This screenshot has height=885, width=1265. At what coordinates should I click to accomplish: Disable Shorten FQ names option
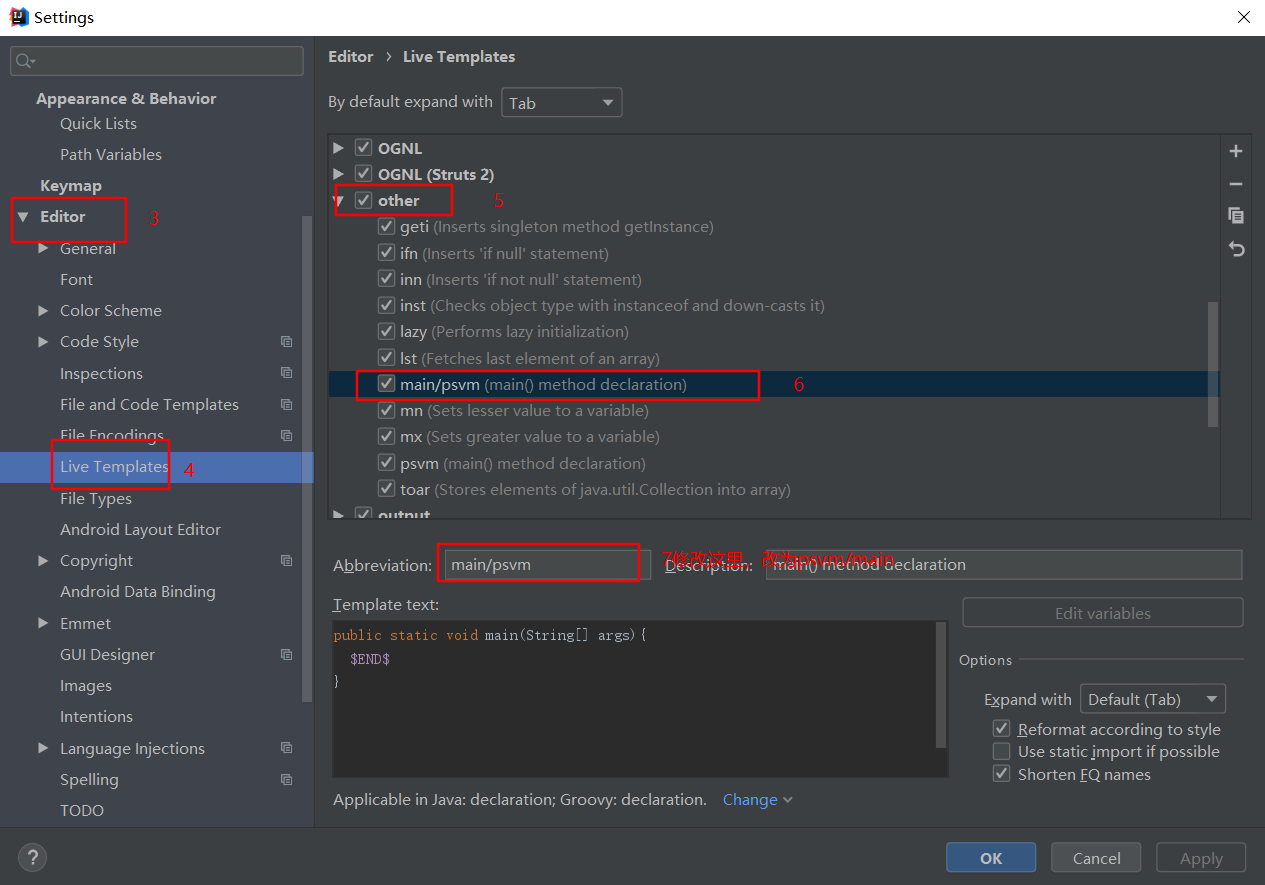[x=1001, y=774]
